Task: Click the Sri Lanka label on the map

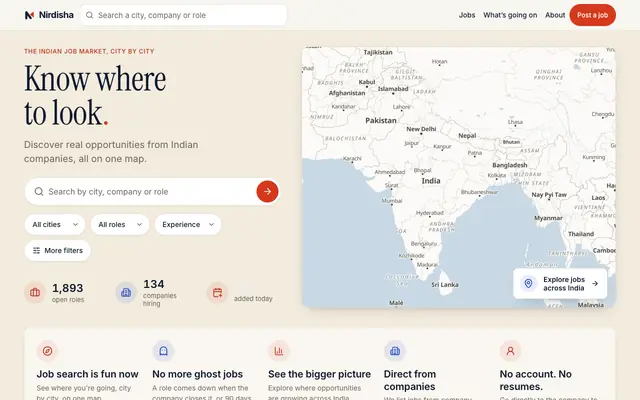Action: coord(444,284)
